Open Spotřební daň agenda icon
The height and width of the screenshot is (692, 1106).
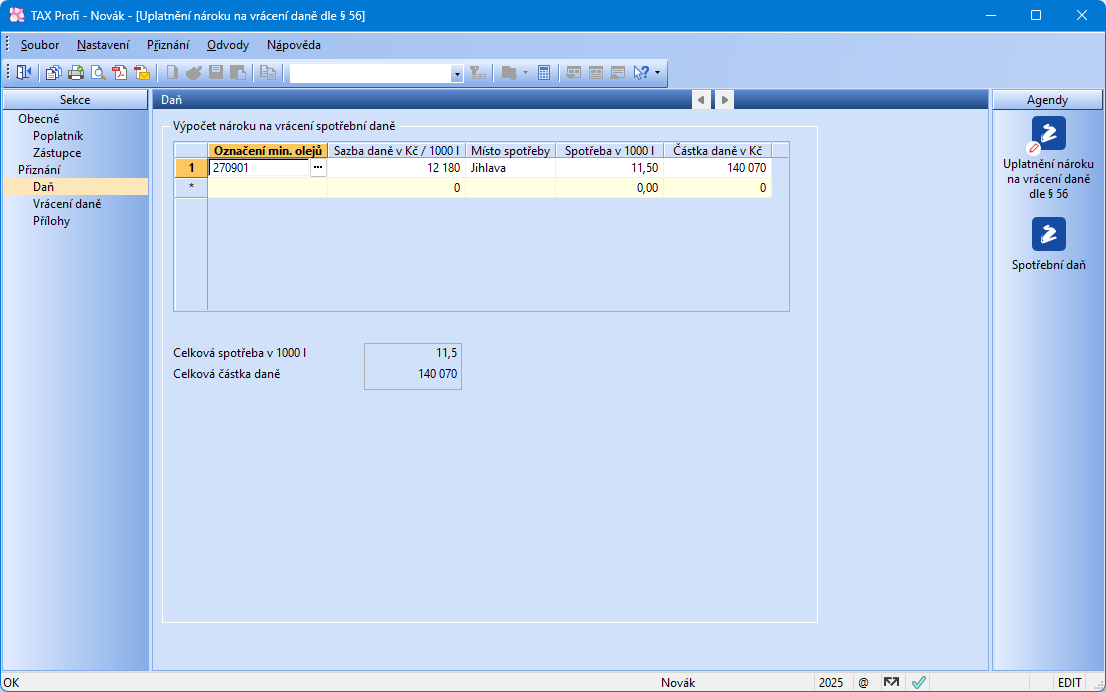[1048, 234]
